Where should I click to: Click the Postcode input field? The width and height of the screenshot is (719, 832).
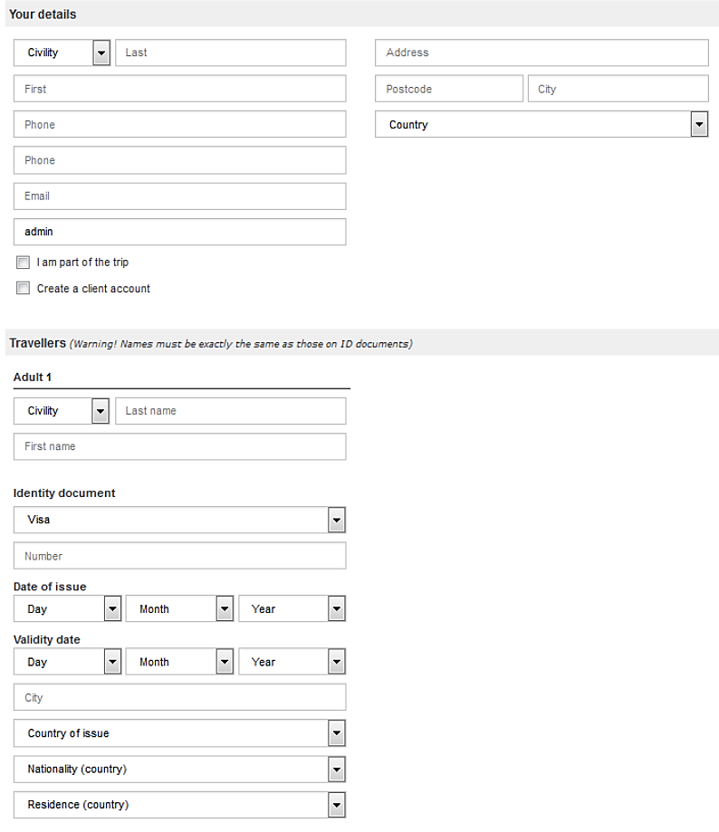(449, 89)
